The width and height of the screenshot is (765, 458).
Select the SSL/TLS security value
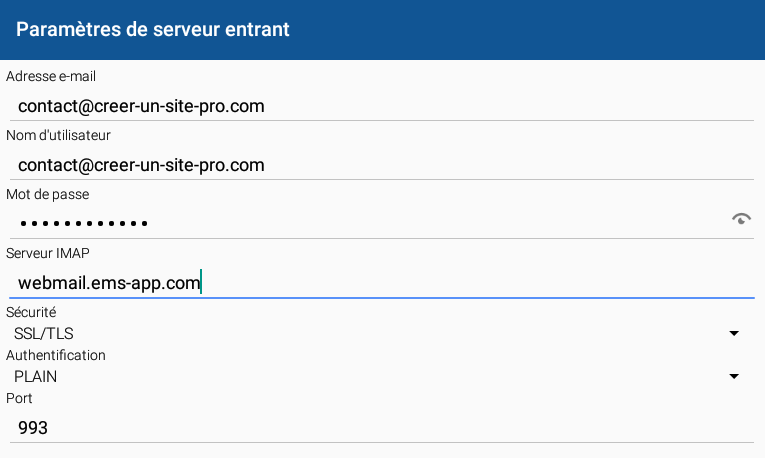(44, 334)
